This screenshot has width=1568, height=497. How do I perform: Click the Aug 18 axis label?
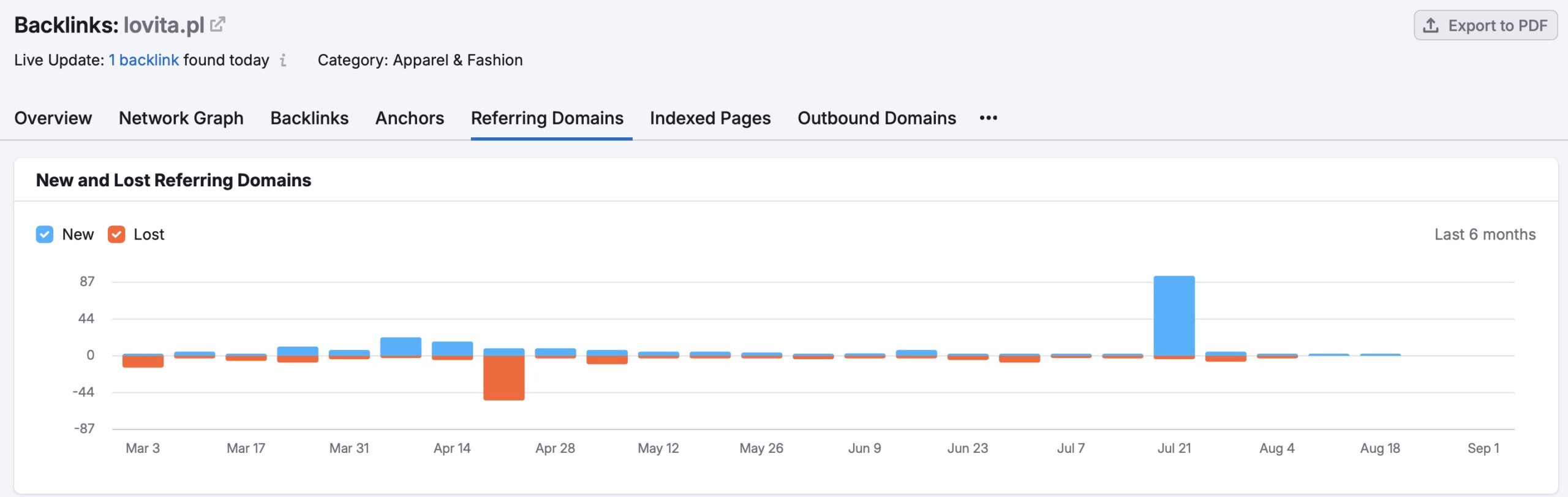point(1380,448)
